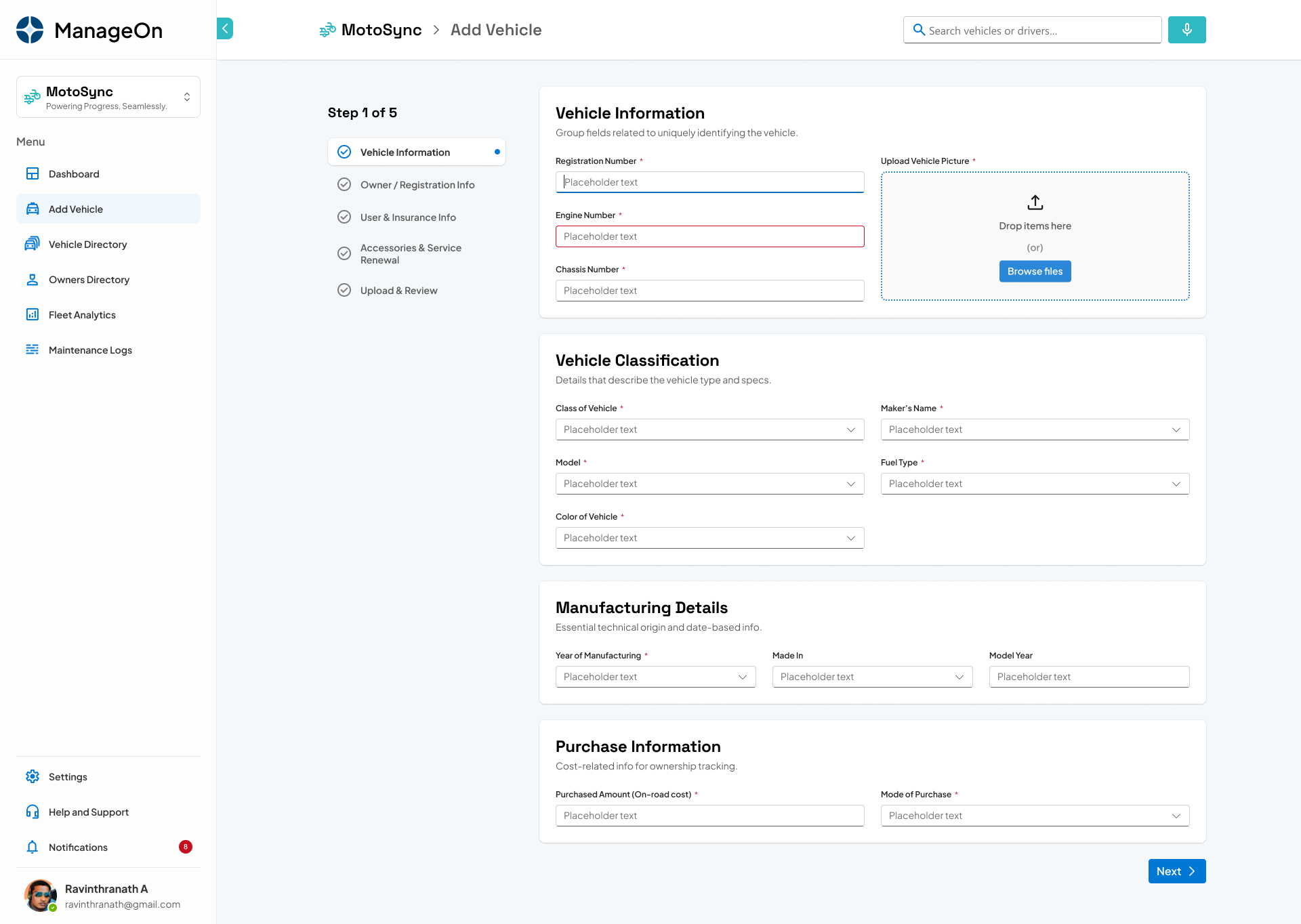Click the Help and Support headset icon
Screen dimensions: 1301x924
click(33, 812)
